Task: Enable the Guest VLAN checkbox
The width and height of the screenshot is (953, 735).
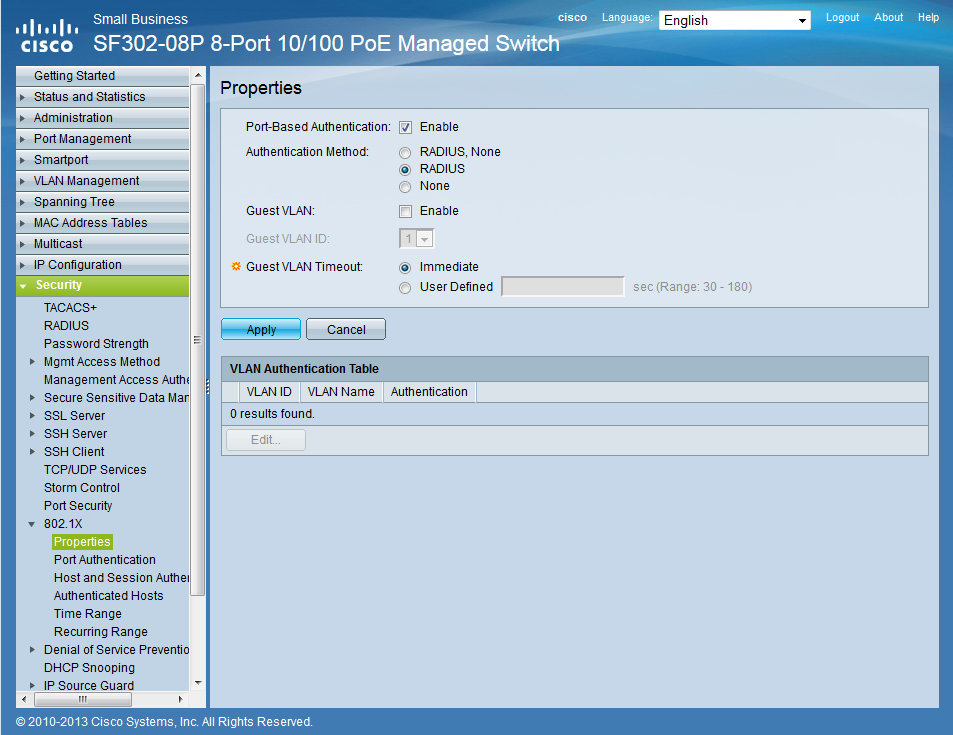Action: tap(405, 211)
